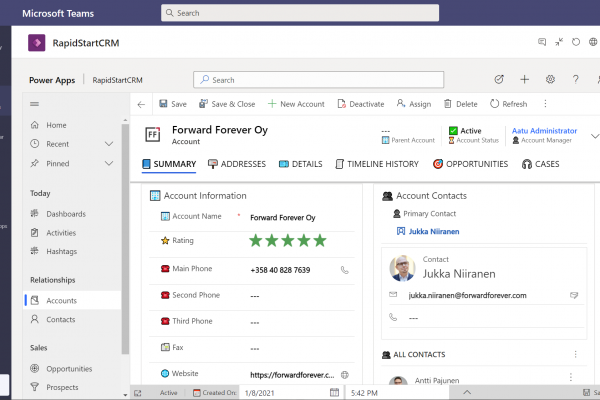This screenshot has width=600, height=400.
Task: Click the Main Phone number field
Action: 280,270
